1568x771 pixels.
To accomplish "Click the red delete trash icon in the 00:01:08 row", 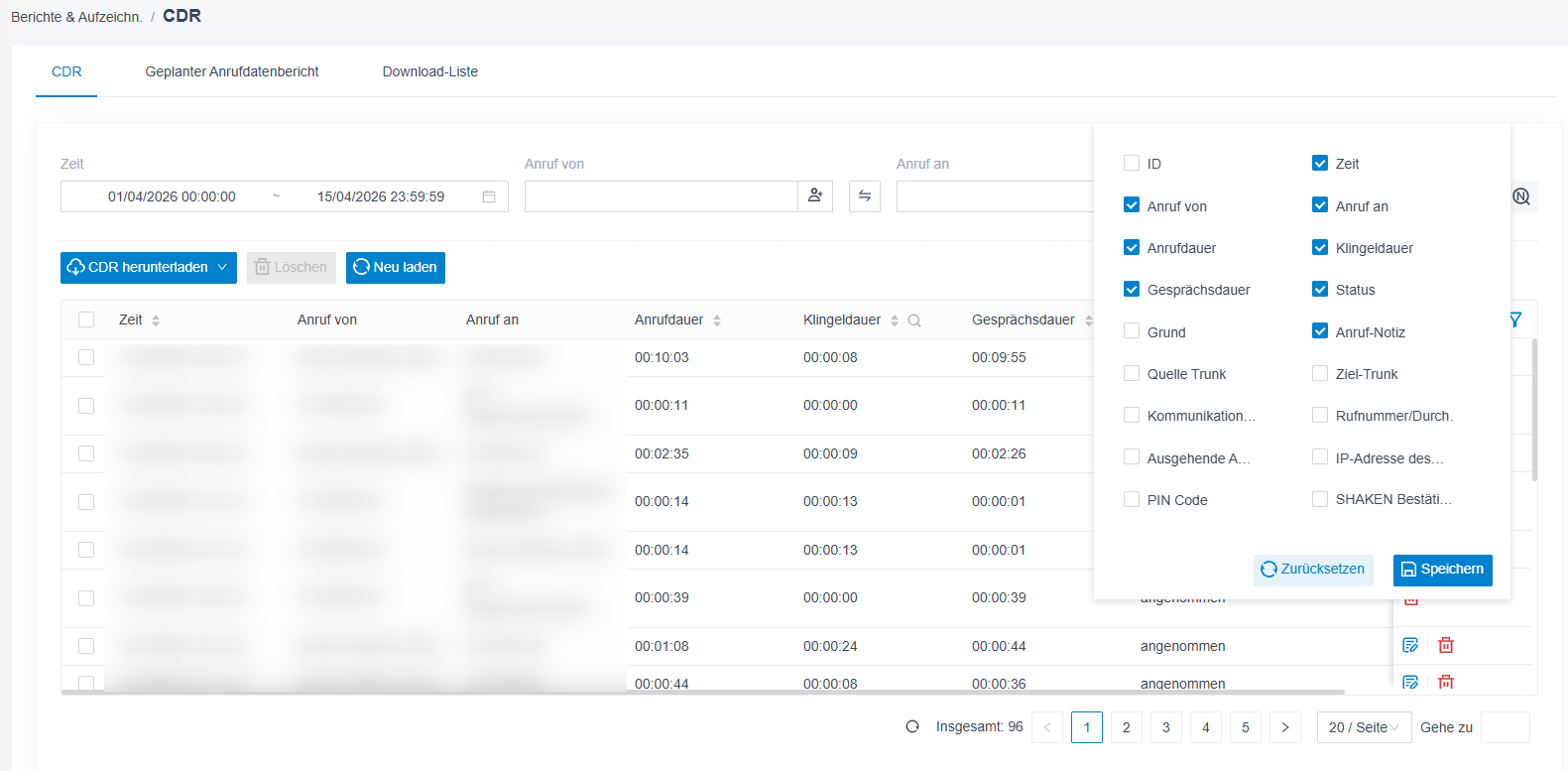I will coord(1446,645).
